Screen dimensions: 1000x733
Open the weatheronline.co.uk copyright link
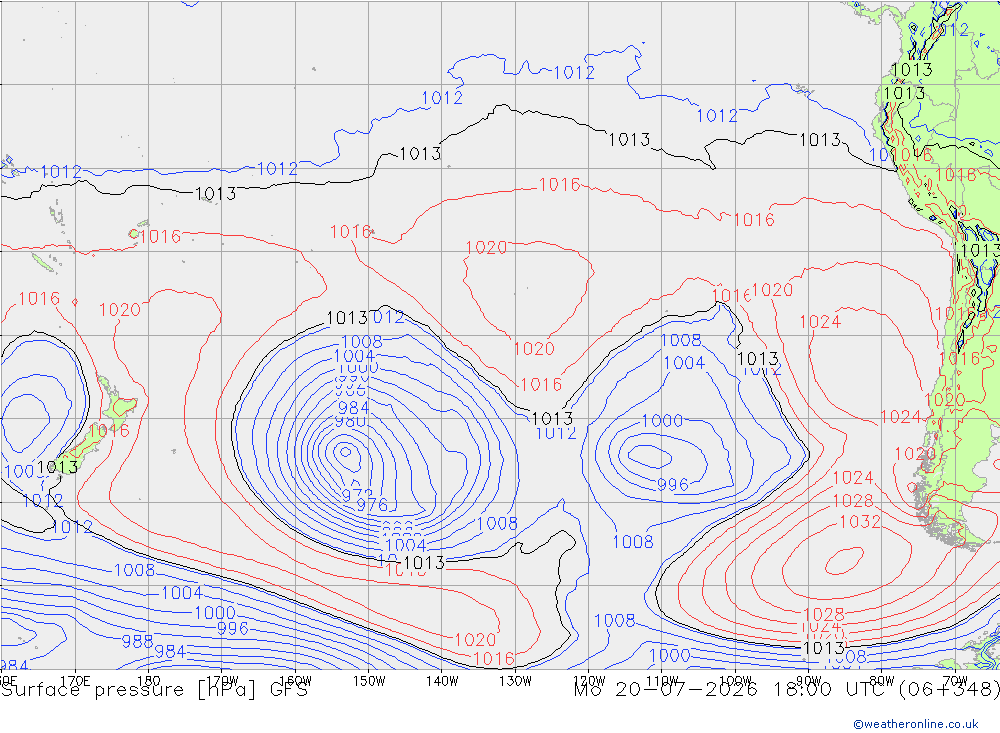pyautogui.click(x=916, y=724)
